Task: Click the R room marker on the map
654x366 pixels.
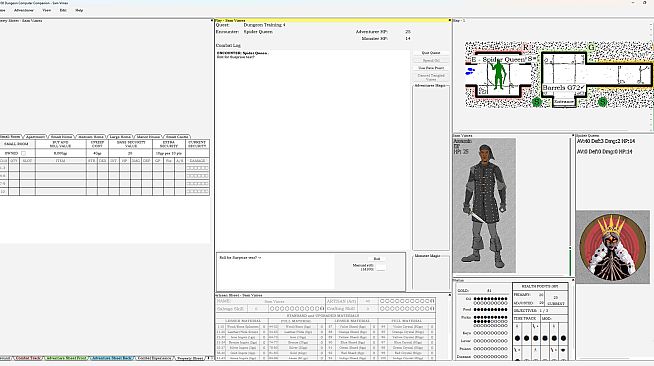Action: pyautogui.click(x=525, y=48)
